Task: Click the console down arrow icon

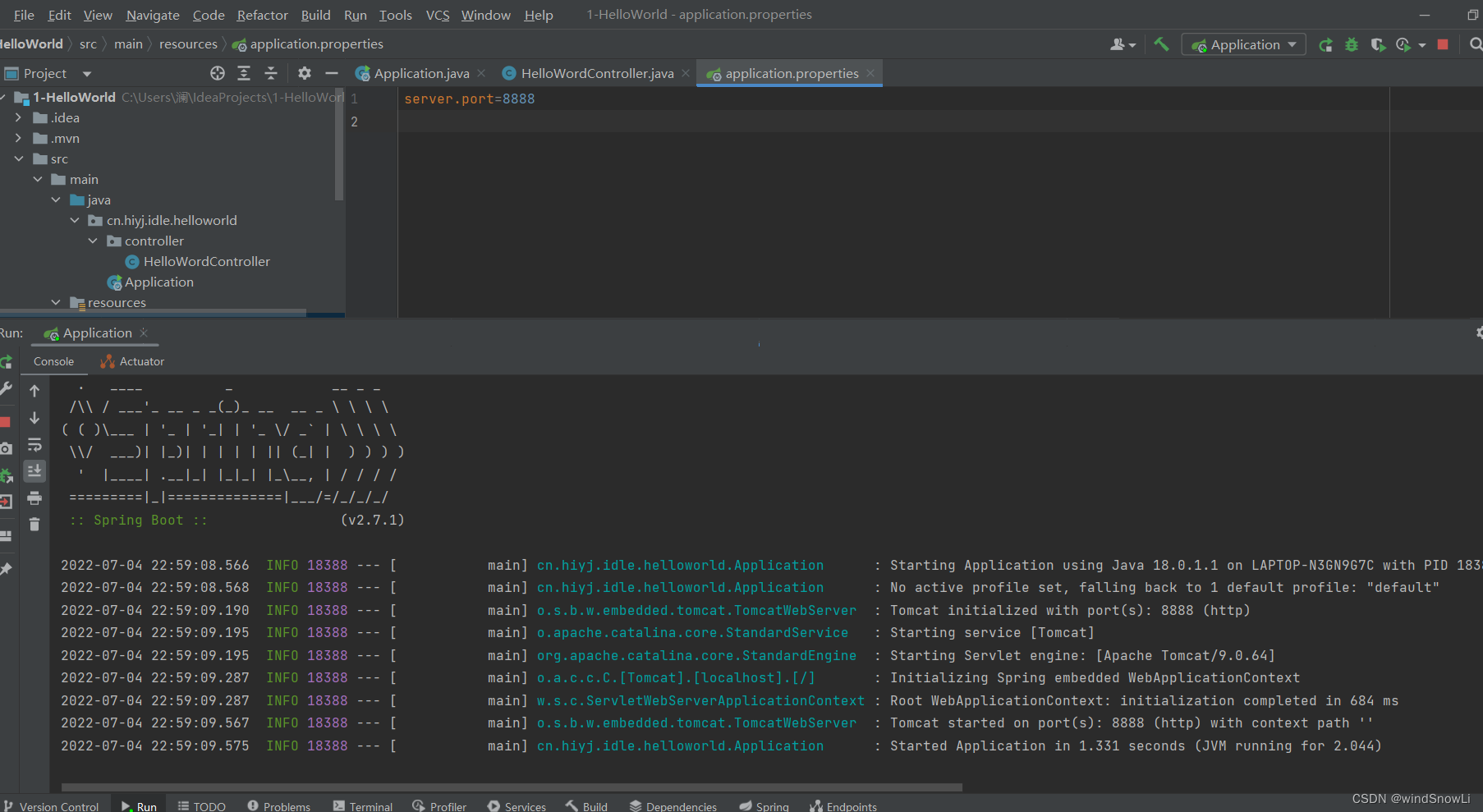Action: point(34,418)
